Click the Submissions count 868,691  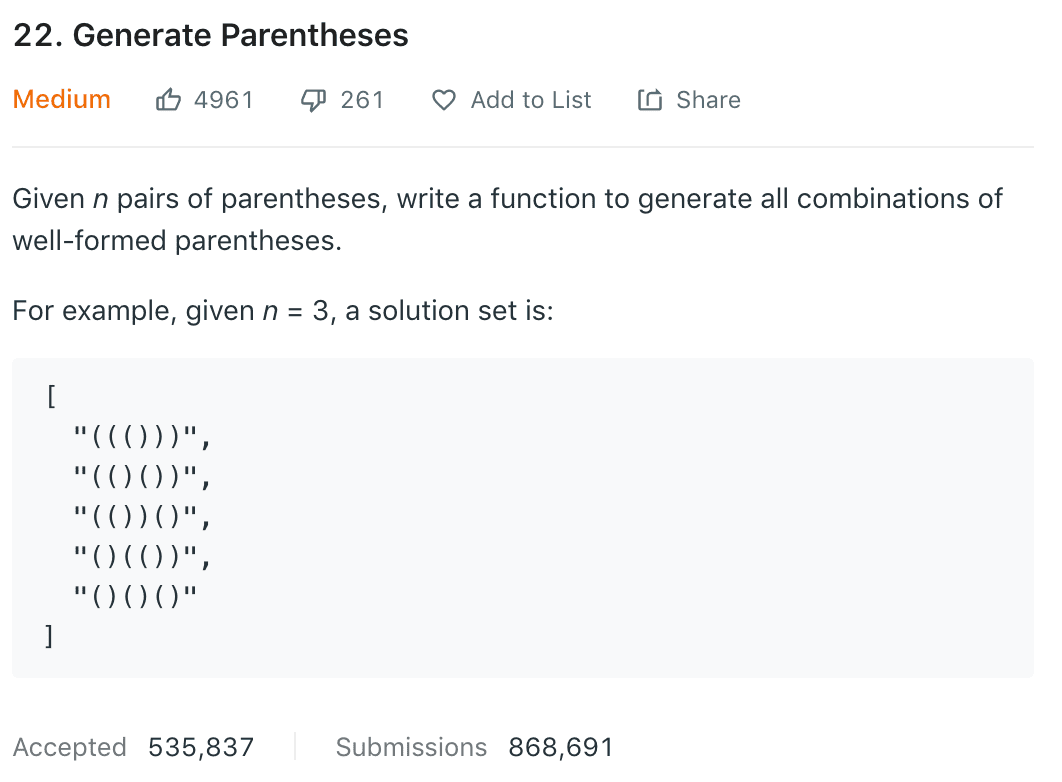click(x=560, y=747)
